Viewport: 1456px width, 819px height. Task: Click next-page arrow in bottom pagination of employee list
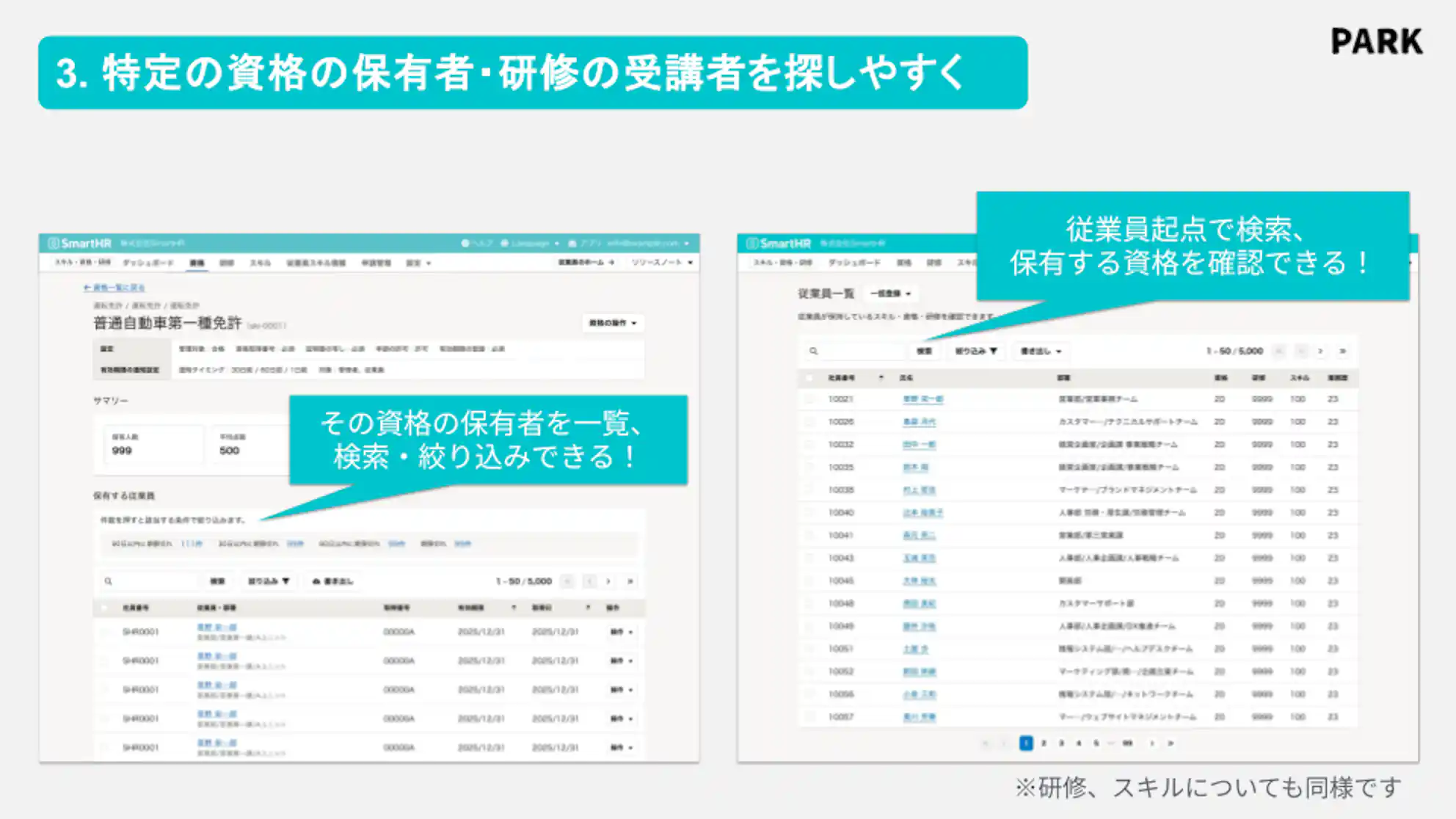[x=1152, y=743]
